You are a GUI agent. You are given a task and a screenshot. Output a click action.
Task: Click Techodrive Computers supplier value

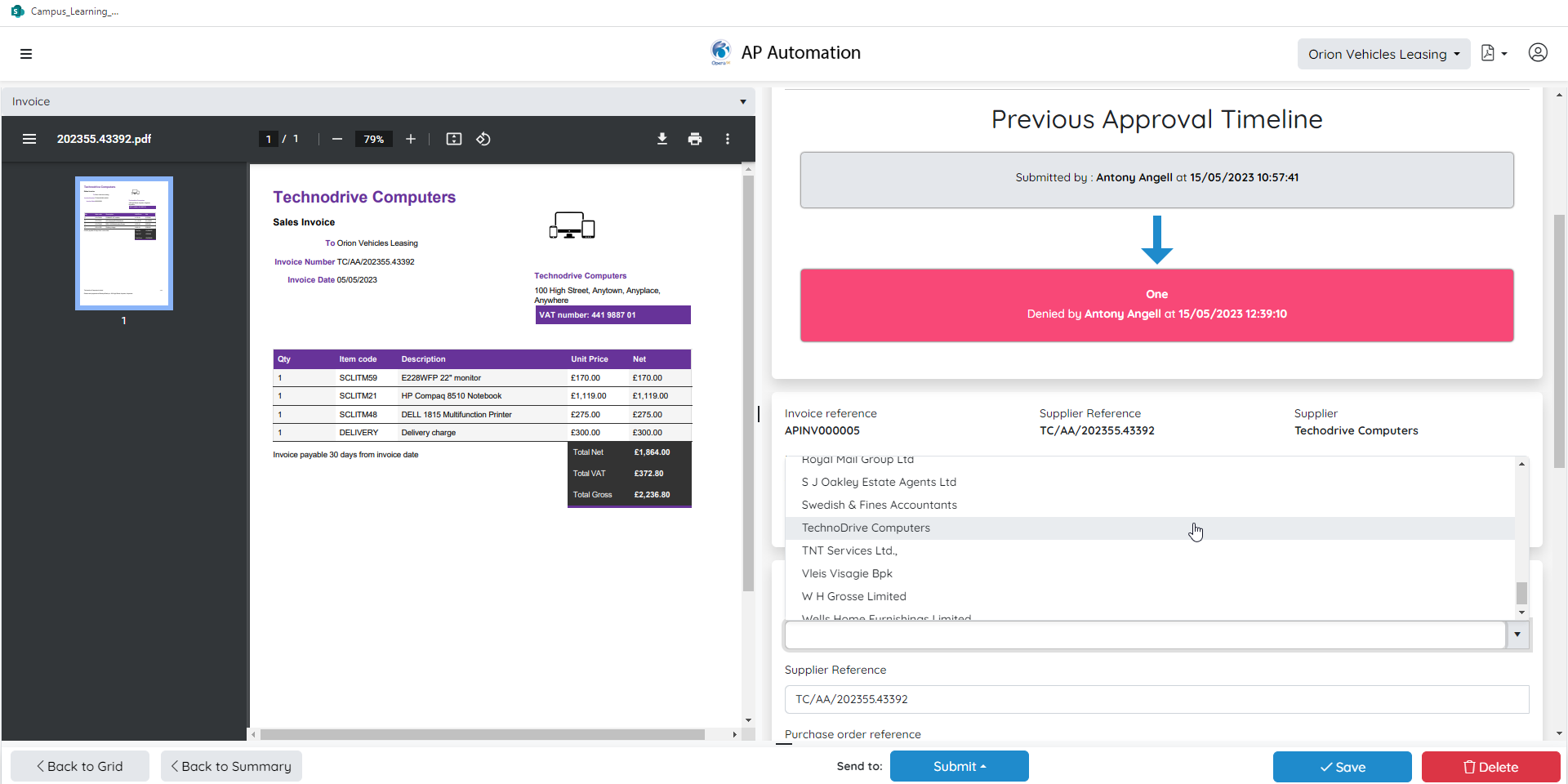point(1356,430)
